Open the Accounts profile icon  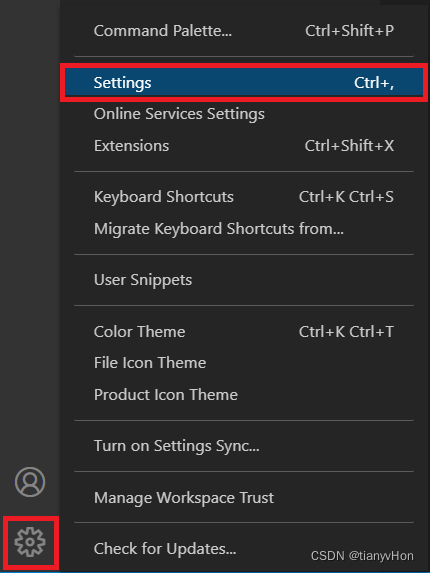30,482
